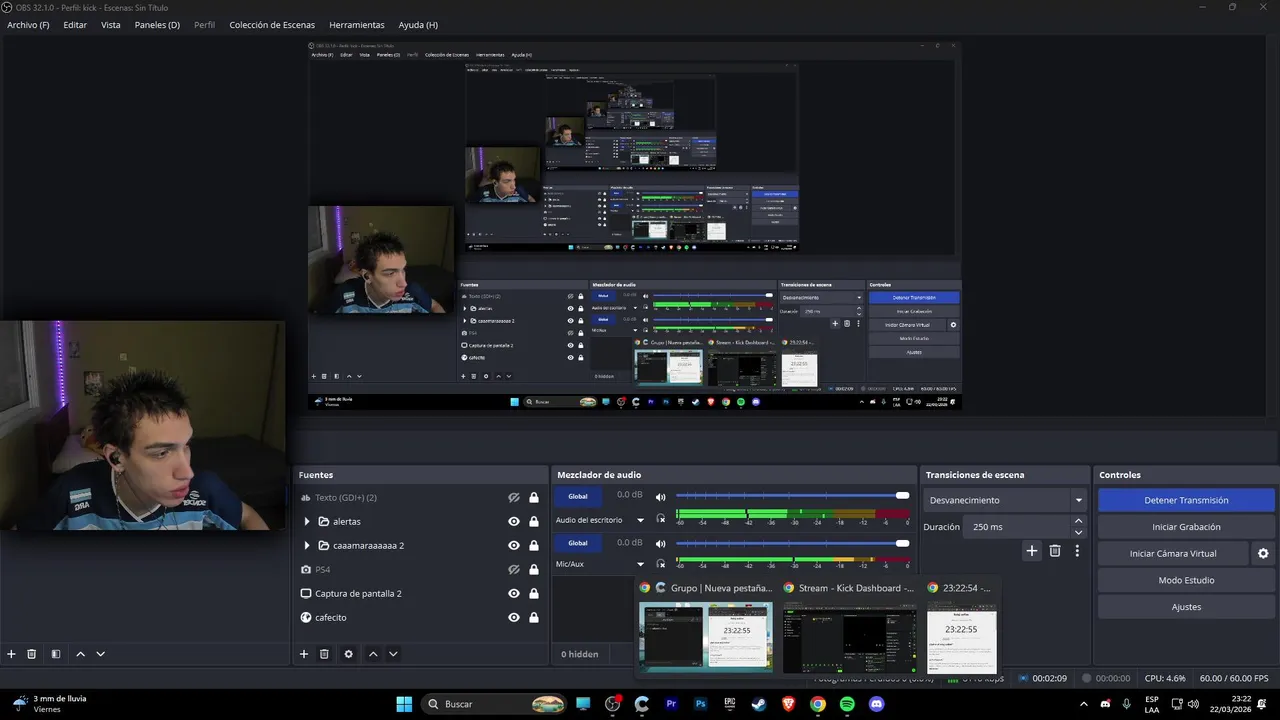Open the Editar menu

pos(75,25)
